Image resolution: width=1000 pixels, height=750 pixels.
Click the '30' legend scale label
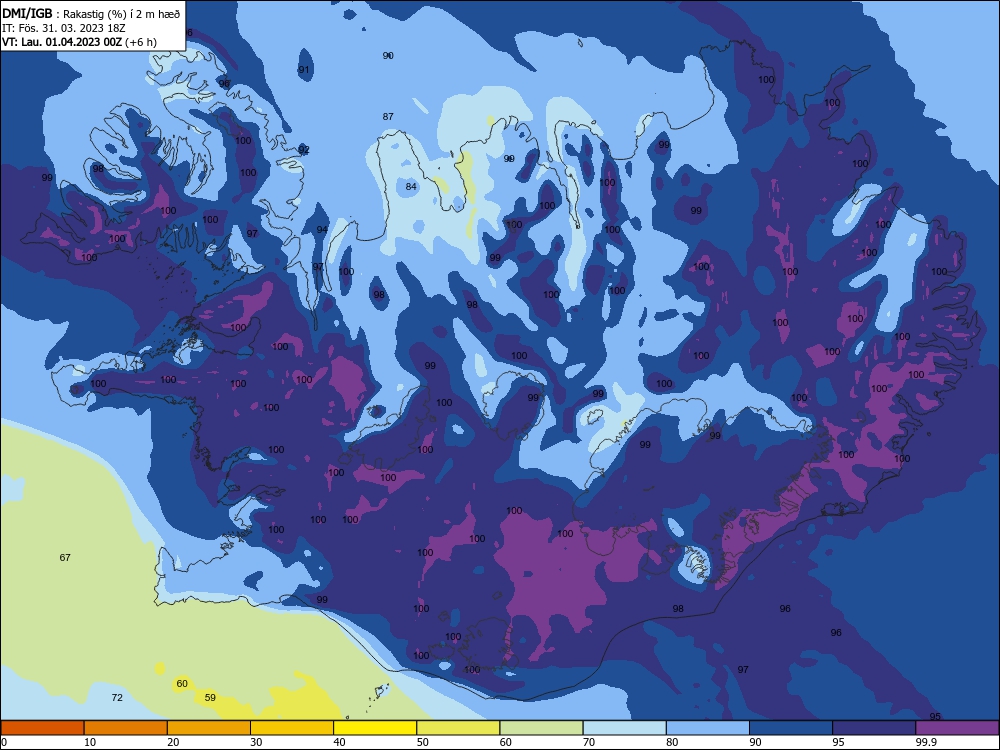256,742
